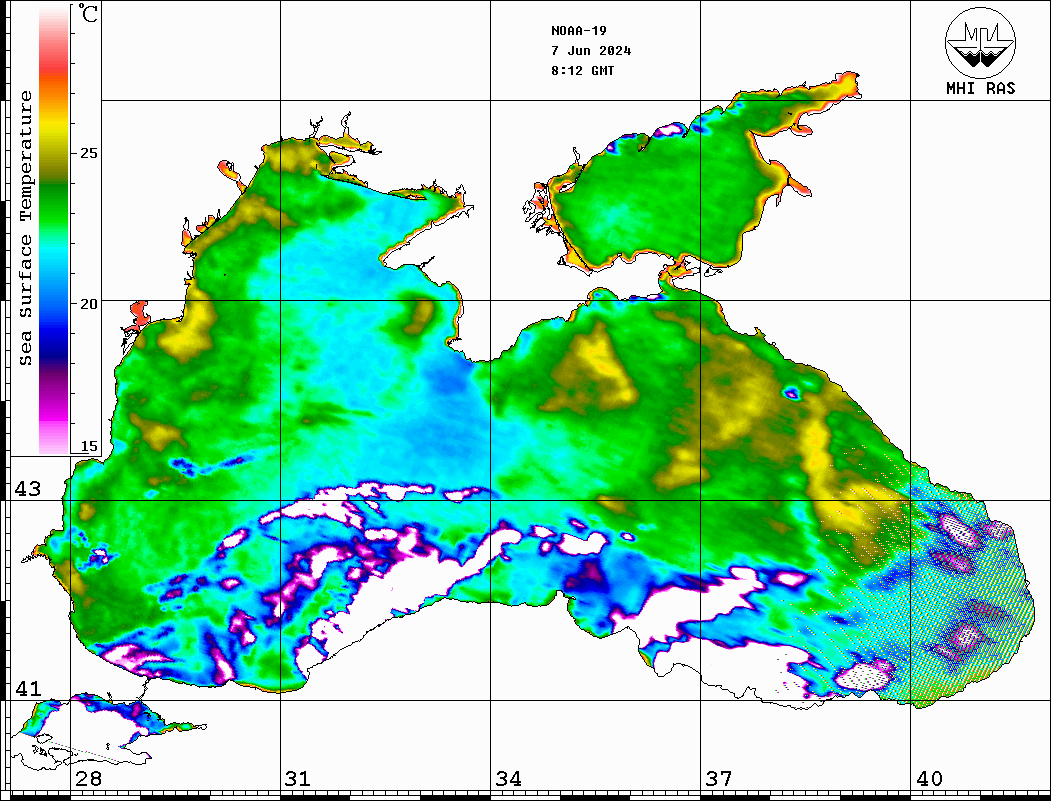The height and width of the screenshot is (801, 1051).
Task: Click the temperature color scale bar
Action: (54, 229)
